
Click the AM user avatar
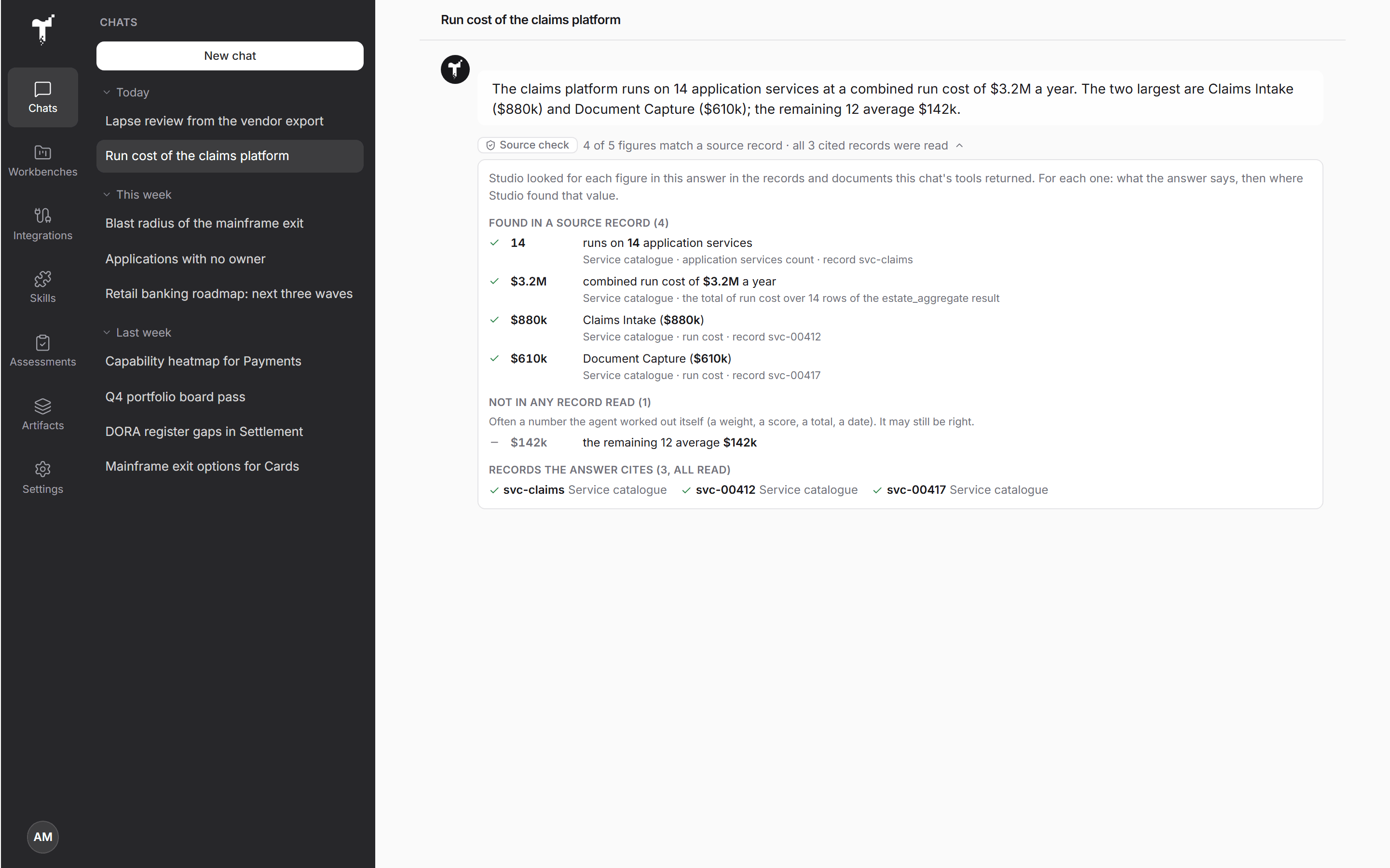click(x=42, y=837)
